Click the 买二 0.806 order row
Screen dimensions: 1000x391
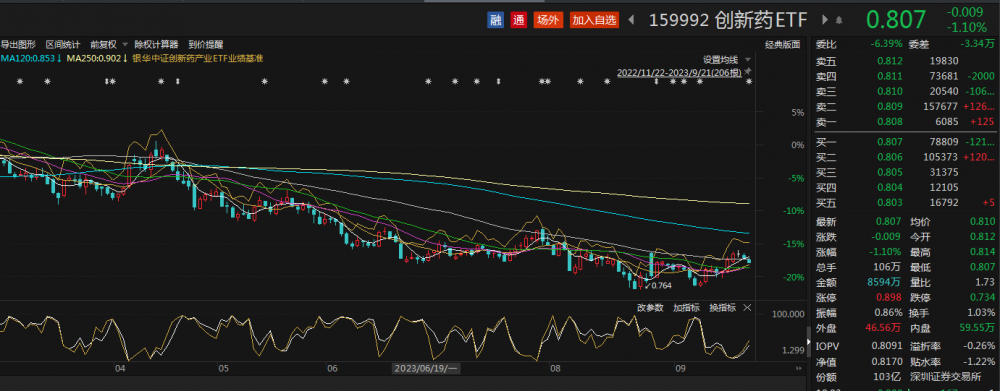pos(906,157)
